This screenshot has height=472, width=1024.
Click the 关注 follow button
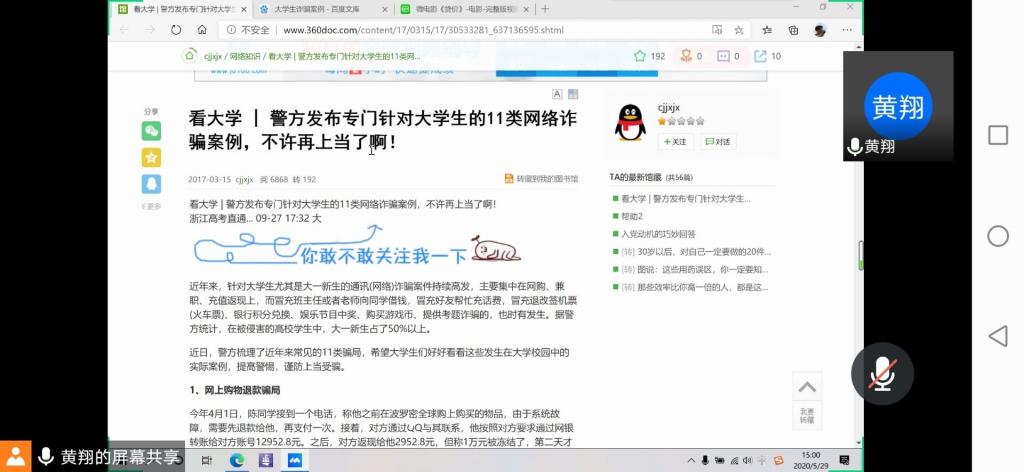tap(675, 142)
